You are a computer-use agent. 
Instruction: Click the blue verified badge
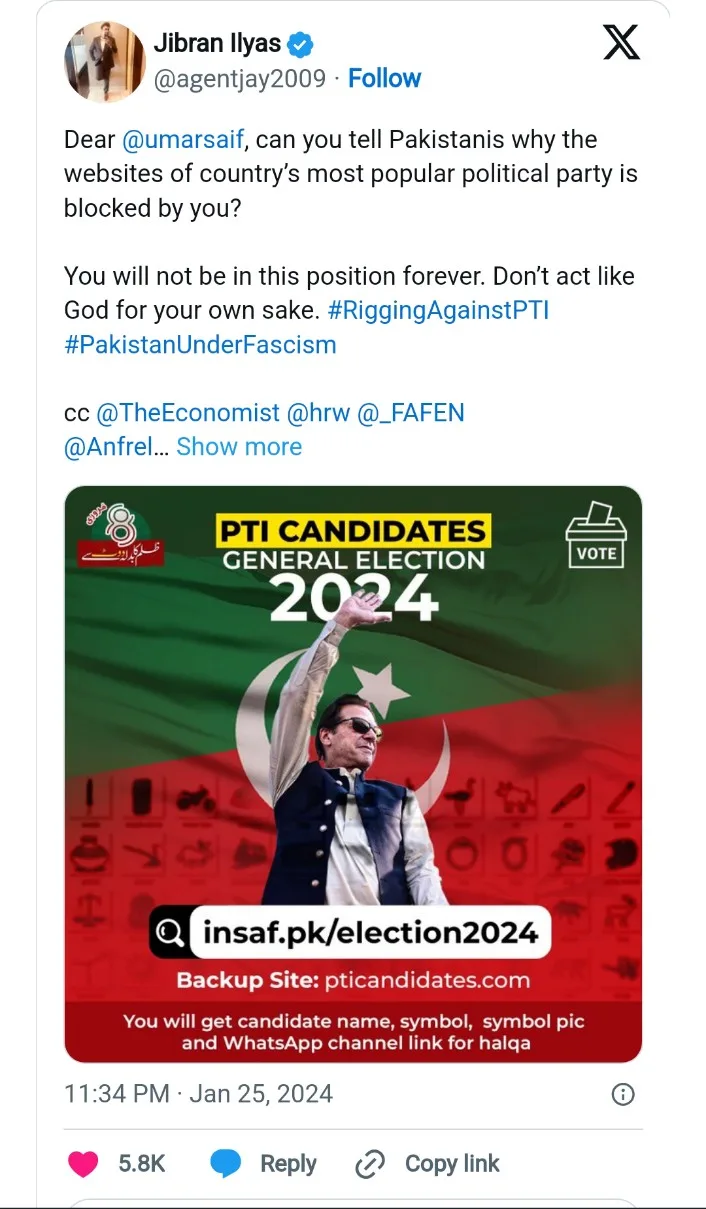(x=302, y=44)
